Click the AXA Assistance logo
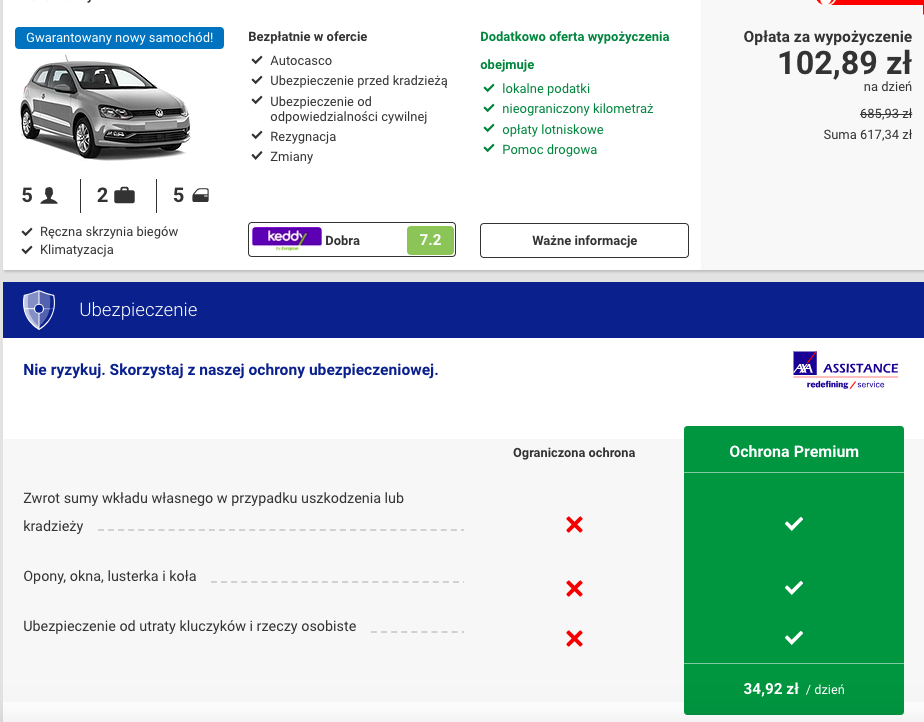Viewport: 924px width, 722px height. 845,370
